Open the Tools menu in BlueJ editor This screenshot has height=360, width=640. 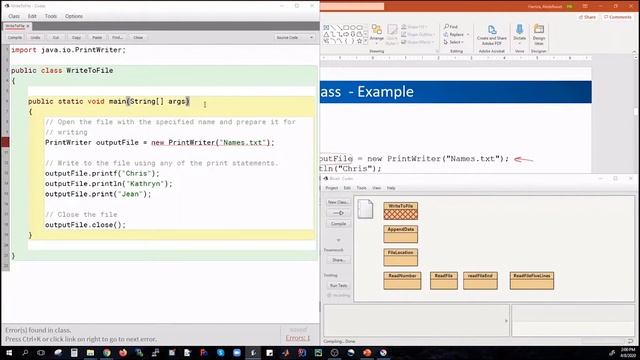(51, 16)
